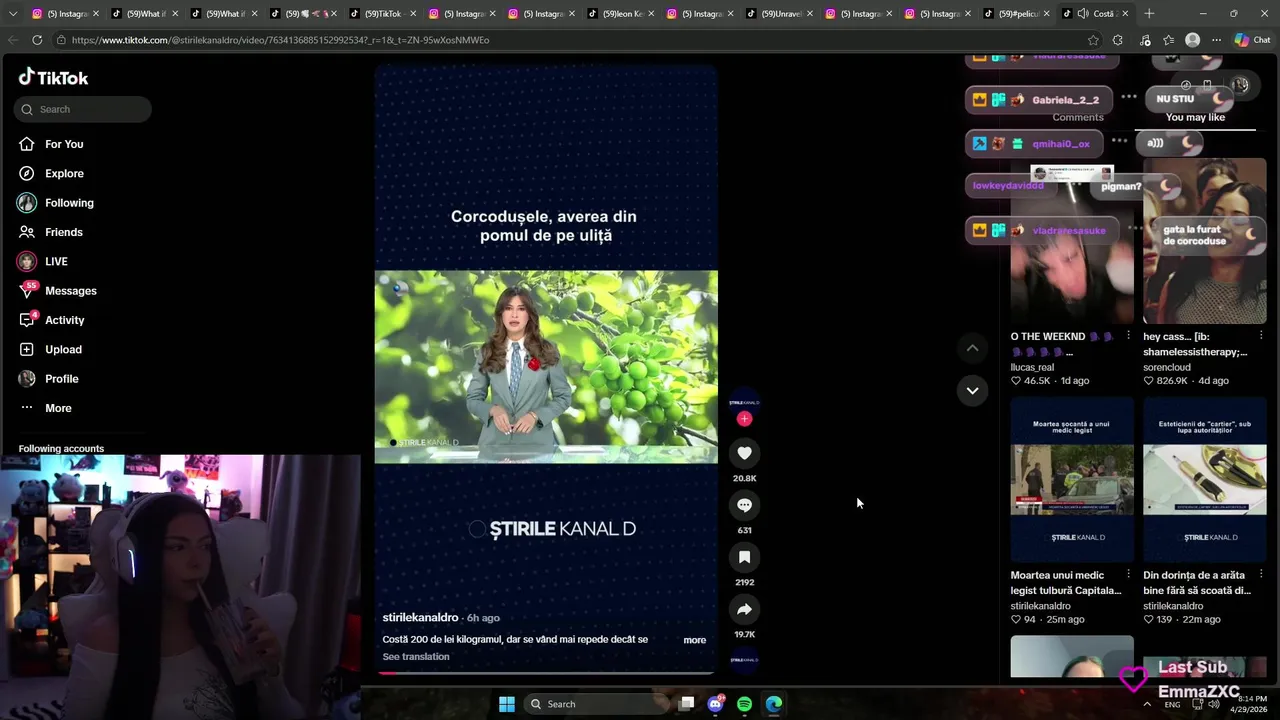The width and height of the screenshot is (1280, 720).
Task: Visit the llucas_real profile
Action: pos(1032,367)
